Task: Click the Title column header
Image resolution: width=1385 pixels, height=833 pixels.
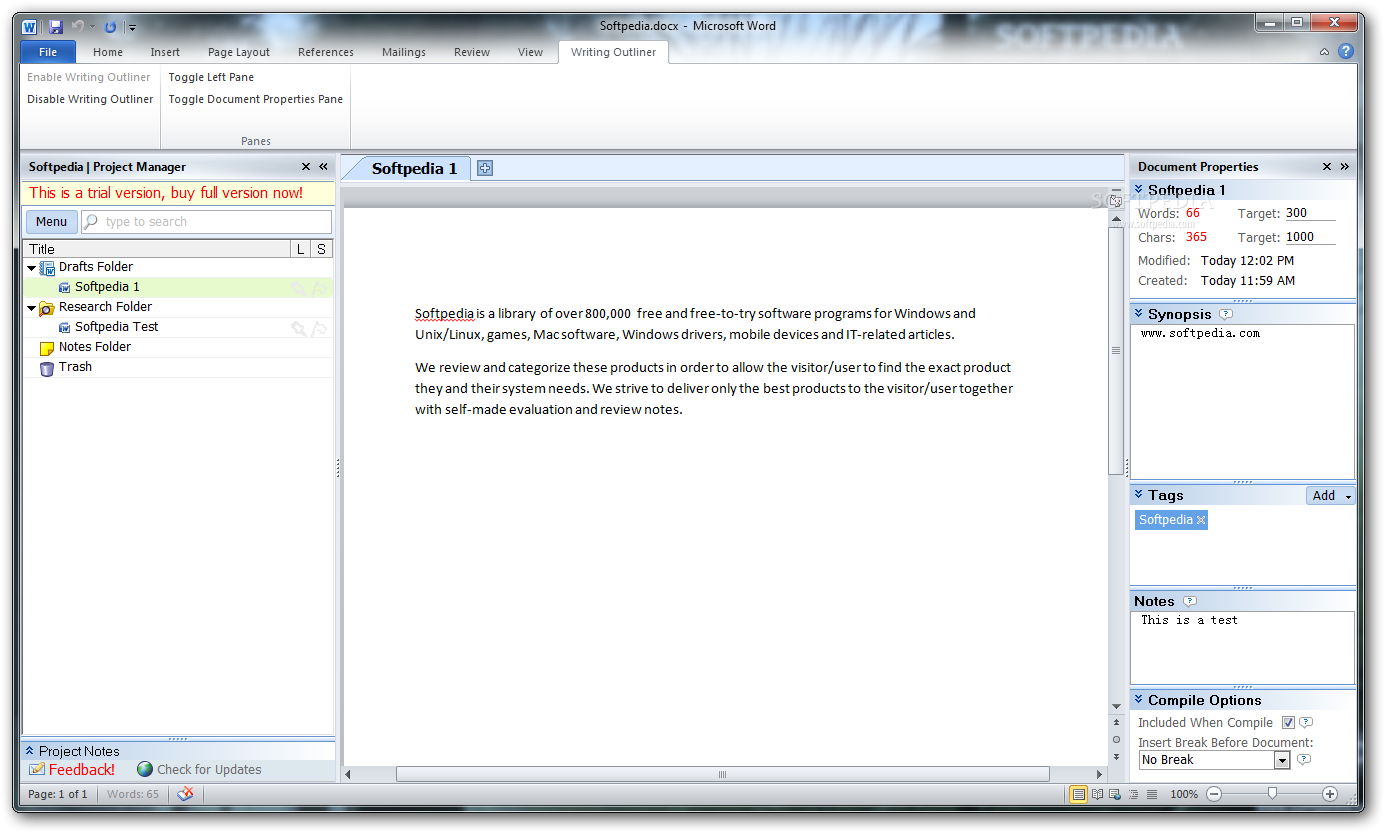Action: [x=157, y=249]
